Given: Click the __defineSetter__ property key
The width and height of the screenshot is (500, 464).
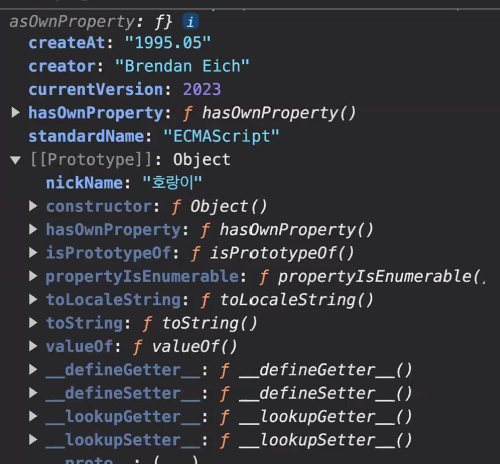Looking at the screenshot, I should (x=123, y=394).
